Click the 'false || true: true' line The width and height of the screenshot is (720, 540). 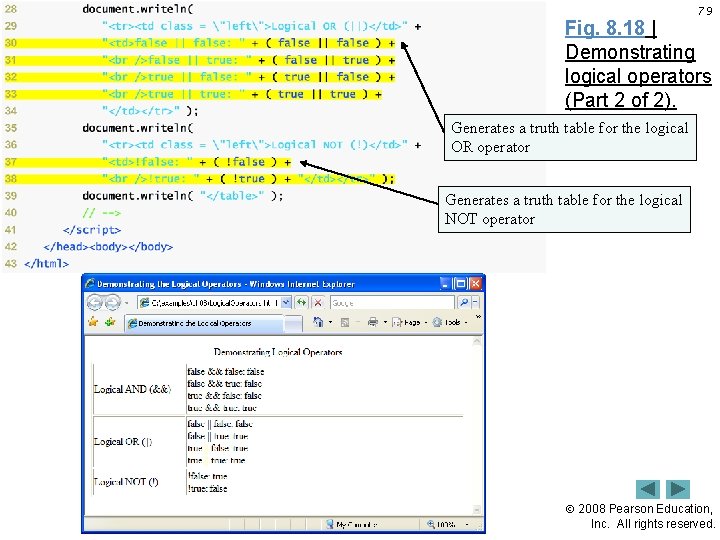[218, 436]
